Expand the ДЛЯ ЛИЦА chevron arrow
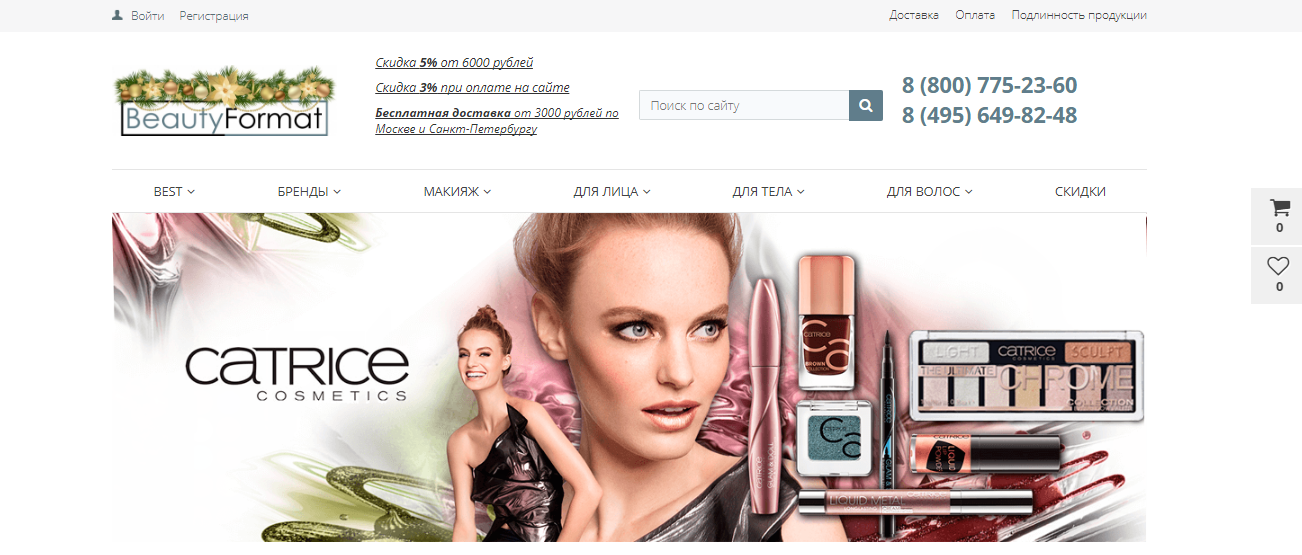Screen dimensions: 1302x555 [x=647, y=192]
